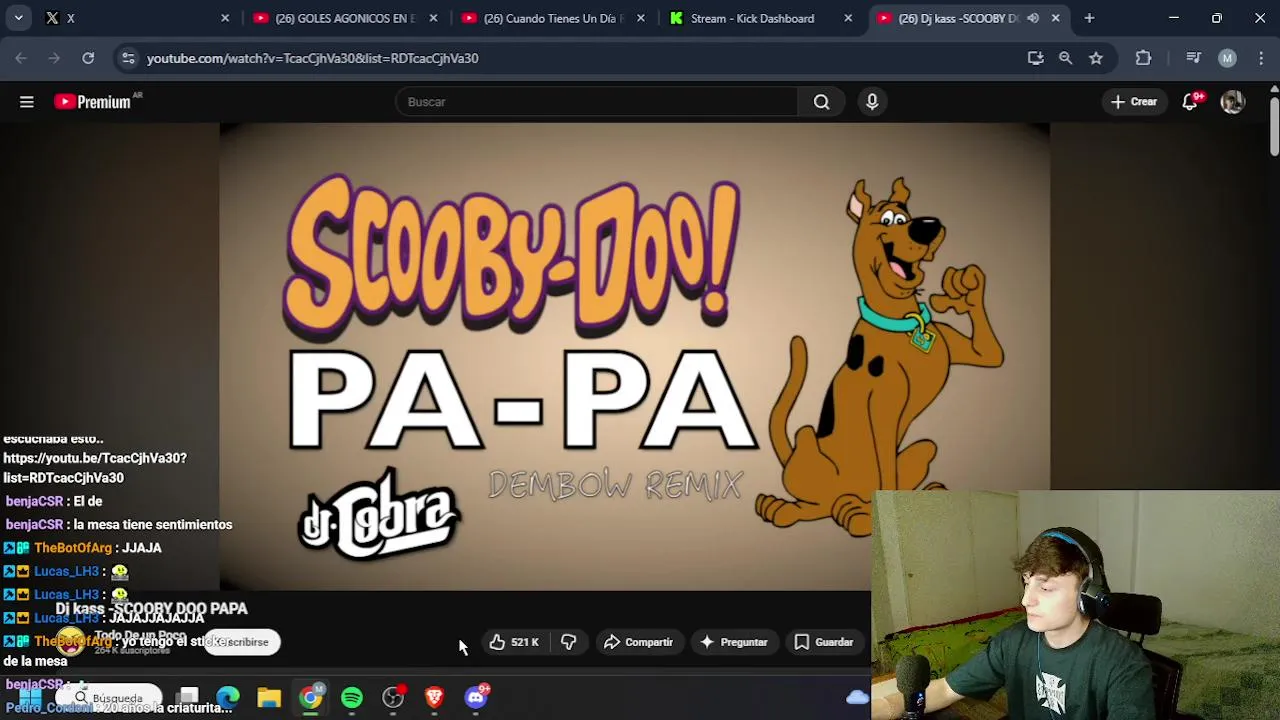This screenshot has width=1280, height=720.
Task: View site information icon in address bar
Action: [x=128, y=58]
